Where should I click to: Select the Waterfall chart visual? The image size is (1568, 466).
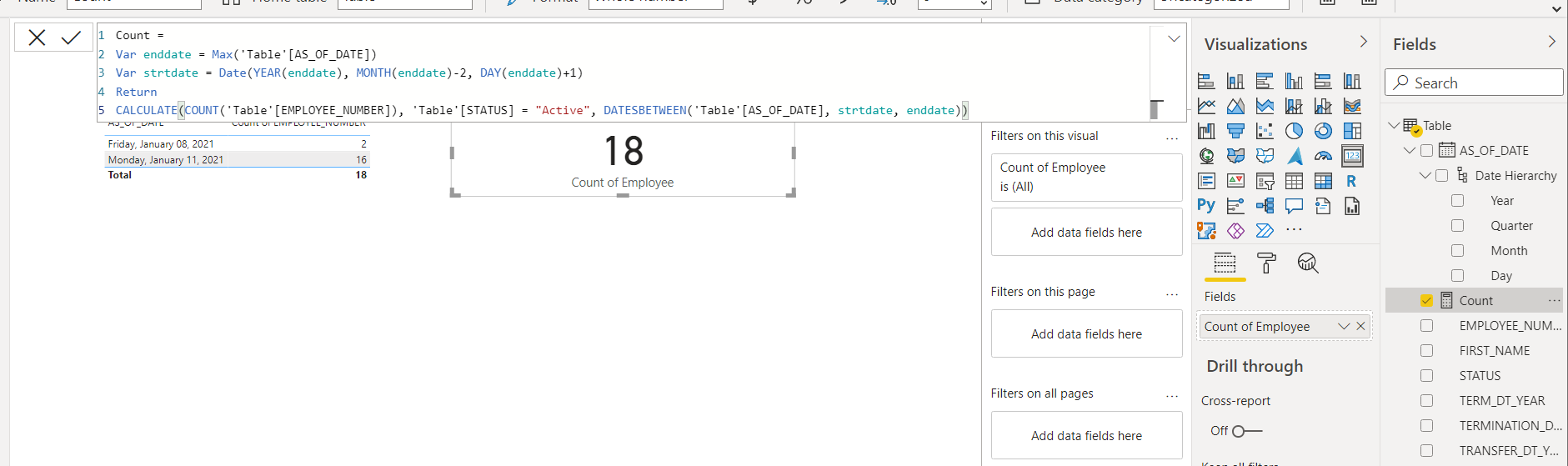[1206, 131]
